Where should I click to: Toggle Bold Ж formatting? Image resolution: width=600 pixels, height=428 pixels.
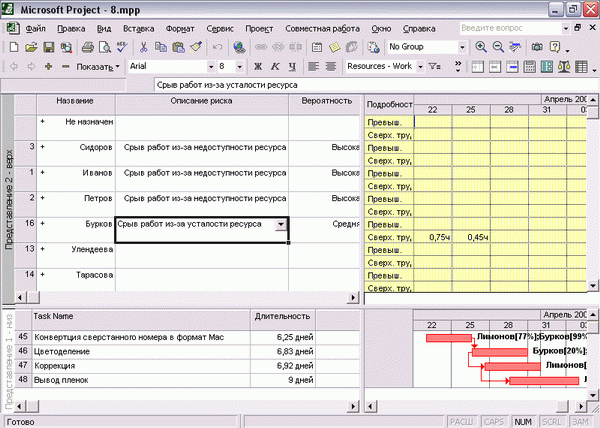point(258,67)
